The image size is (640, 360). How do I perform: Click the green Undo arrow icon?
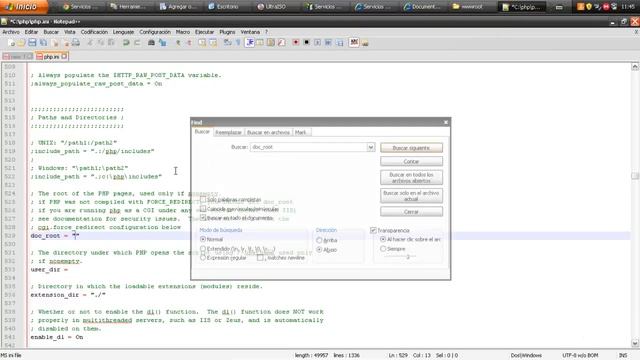[x=126, y=42]
